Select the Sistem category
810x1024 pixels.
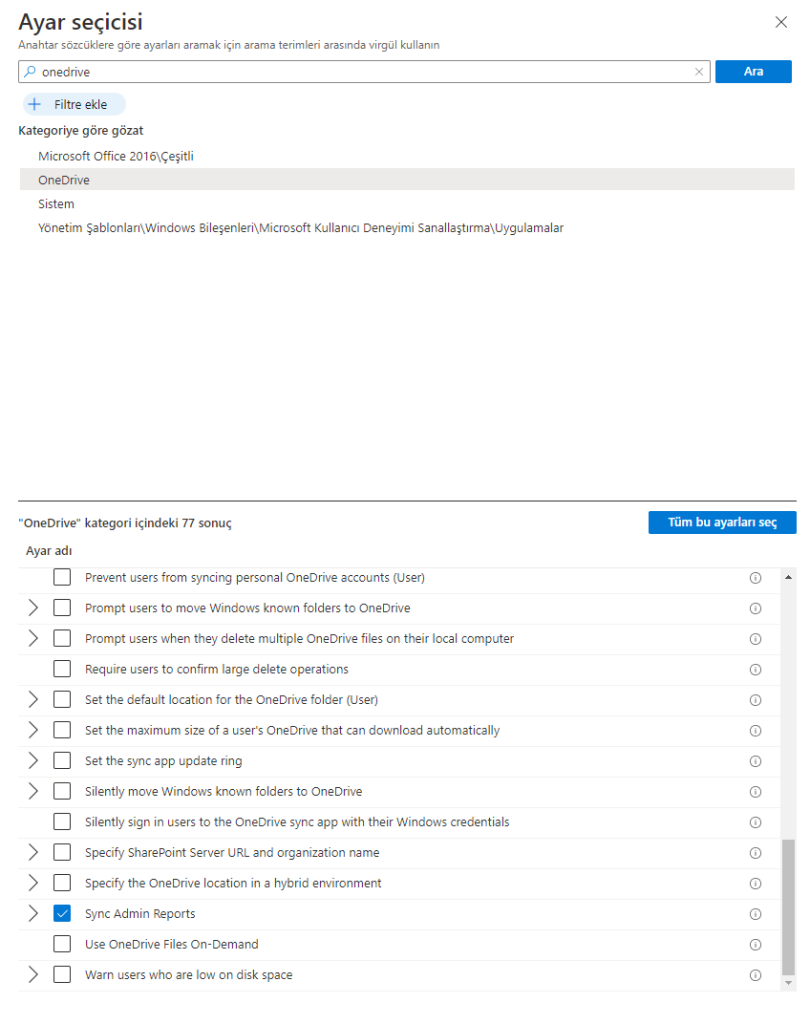(x=56, y=204)
